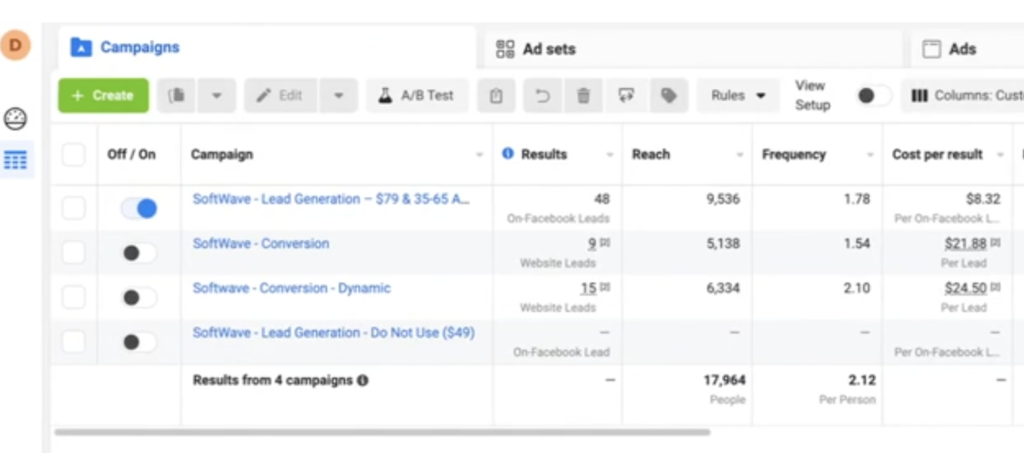Viewport: 1024px width, 453px height.
Task: Open the account overview gauge icon
Action: (16, 118)
